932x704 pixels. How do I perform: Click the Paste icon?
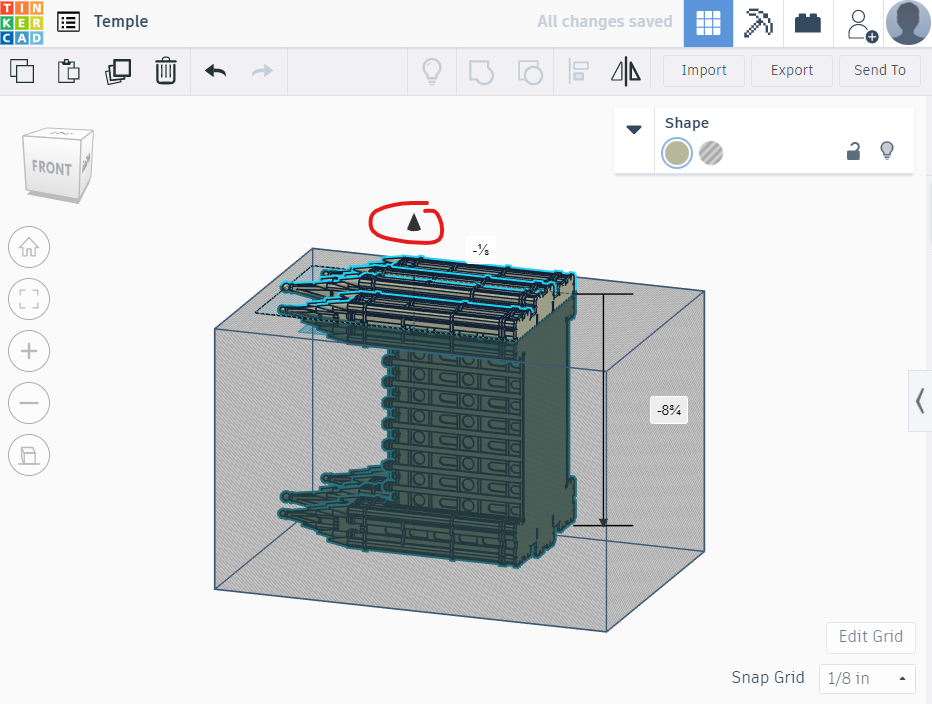click(x=69, y=71)
